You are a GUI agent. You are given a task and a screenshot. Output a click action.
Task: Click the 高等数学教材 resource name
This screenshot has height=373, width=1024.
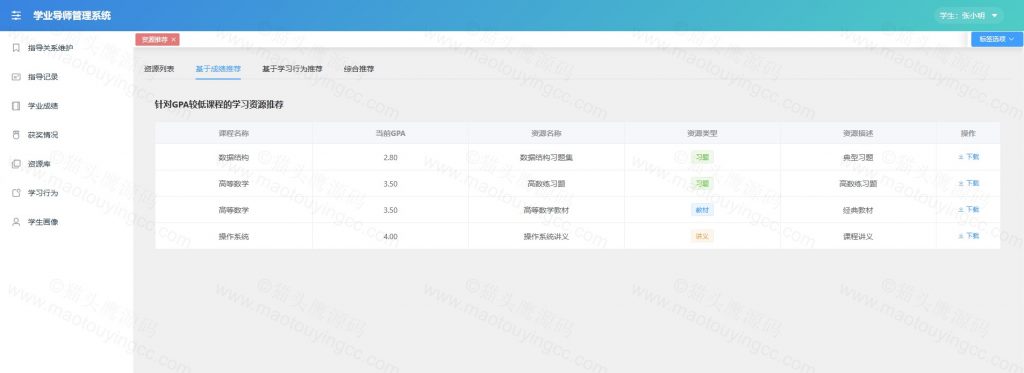547,210
